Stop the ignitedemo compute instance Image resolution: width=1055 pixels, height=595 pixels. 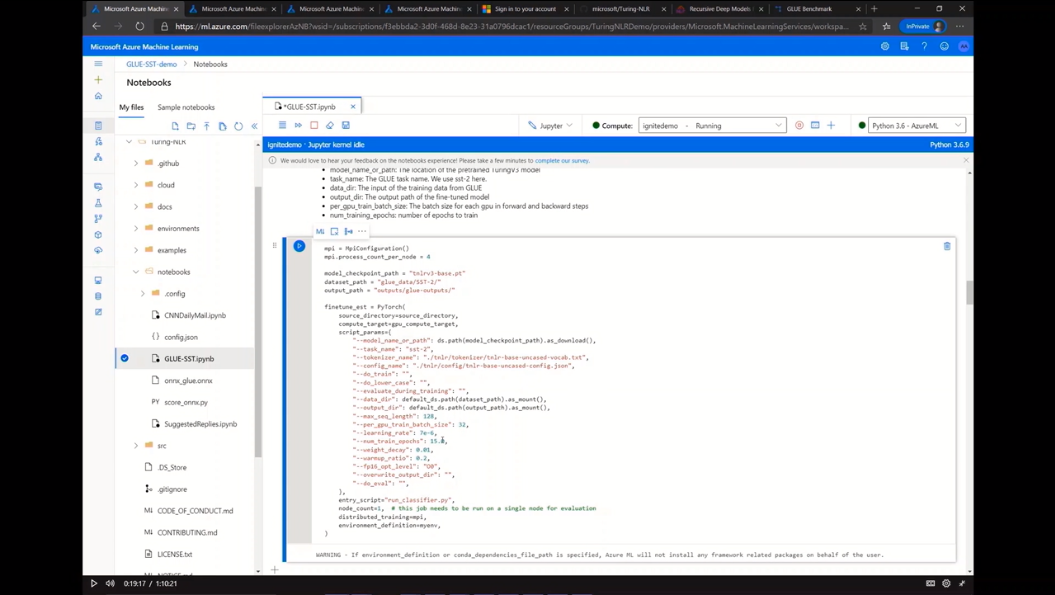pos(799,126)
